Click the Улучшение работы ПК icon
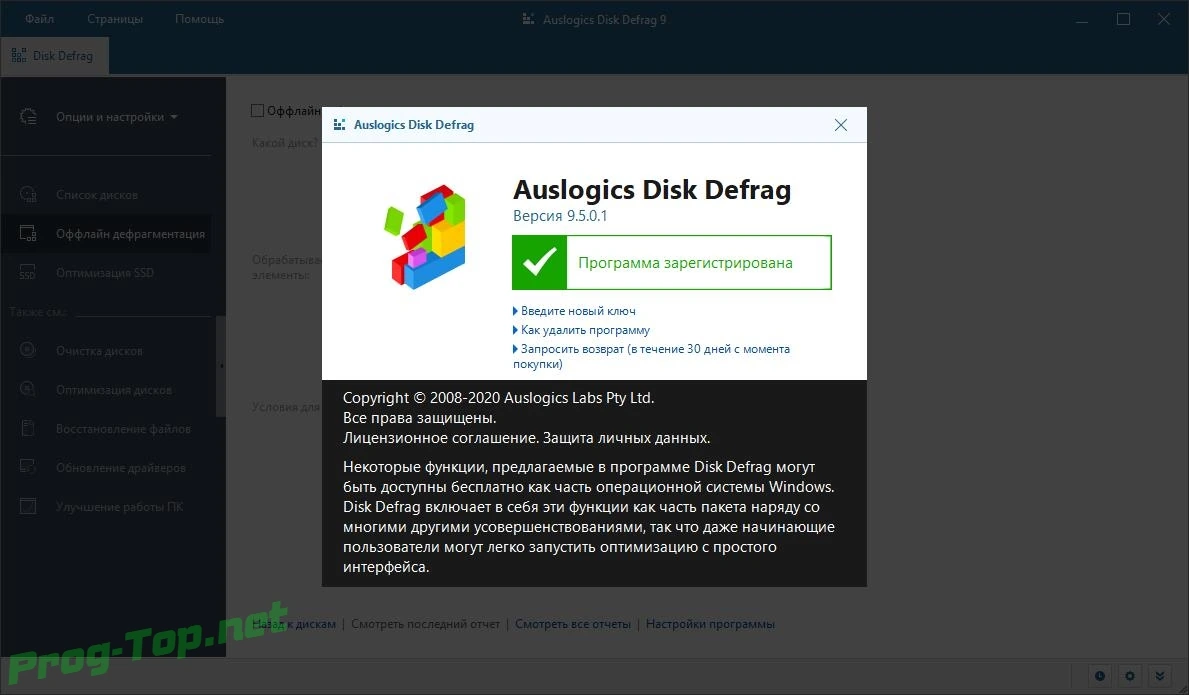1189x695 pixels. pos(28,506)
